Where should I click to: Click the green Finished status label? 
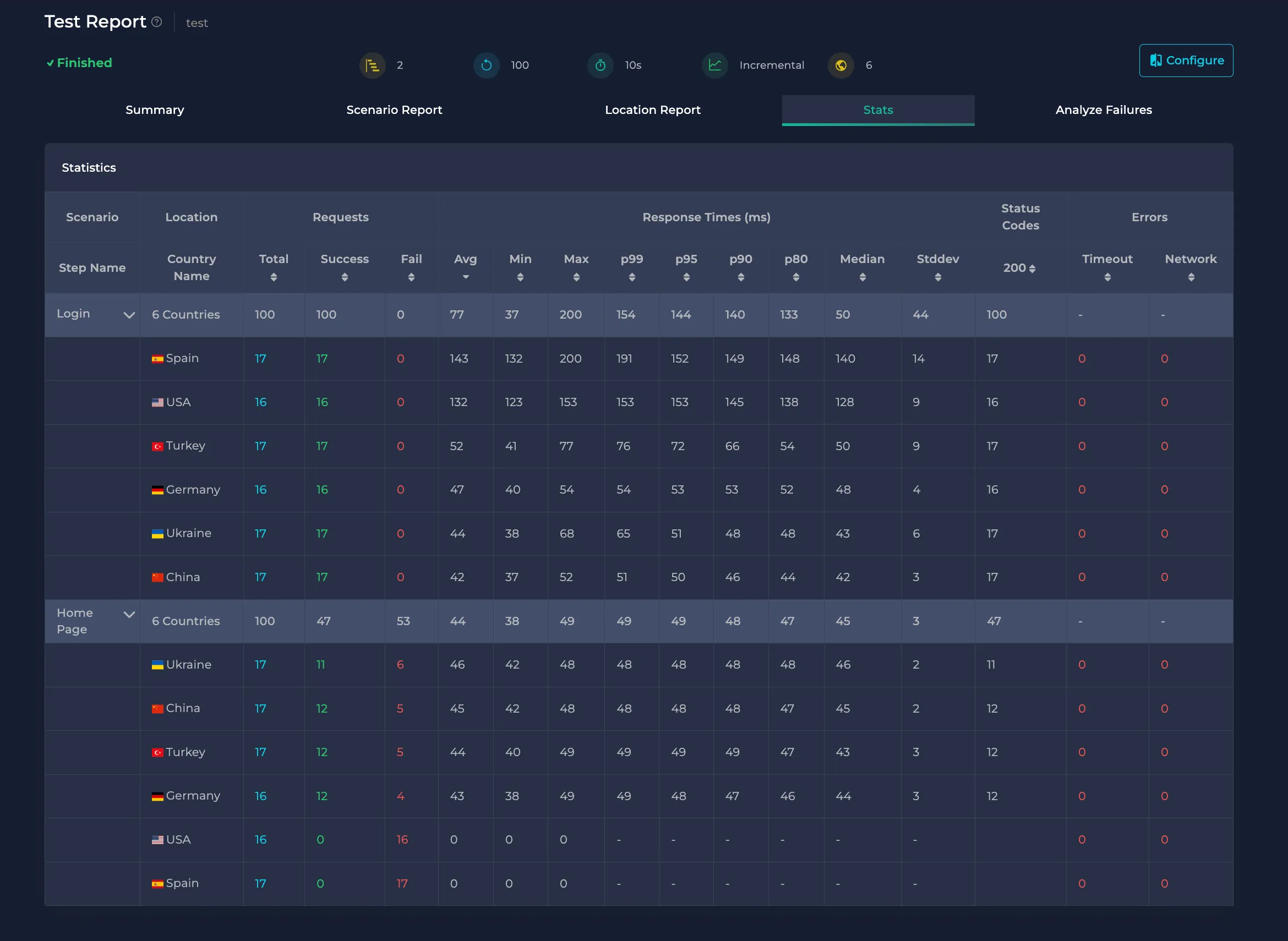[x=79, y=63]
